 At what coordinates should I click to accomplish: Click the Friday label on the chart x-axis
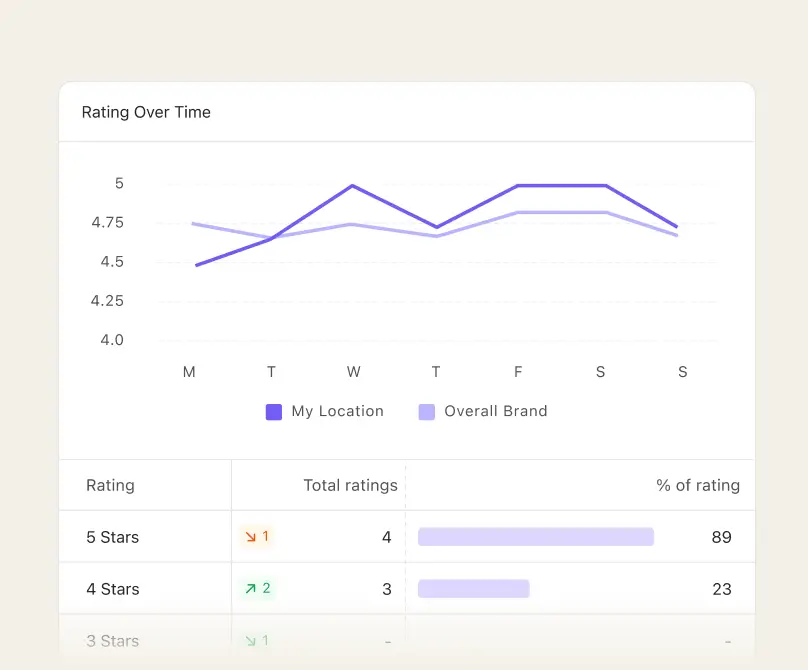coord(518,371)
